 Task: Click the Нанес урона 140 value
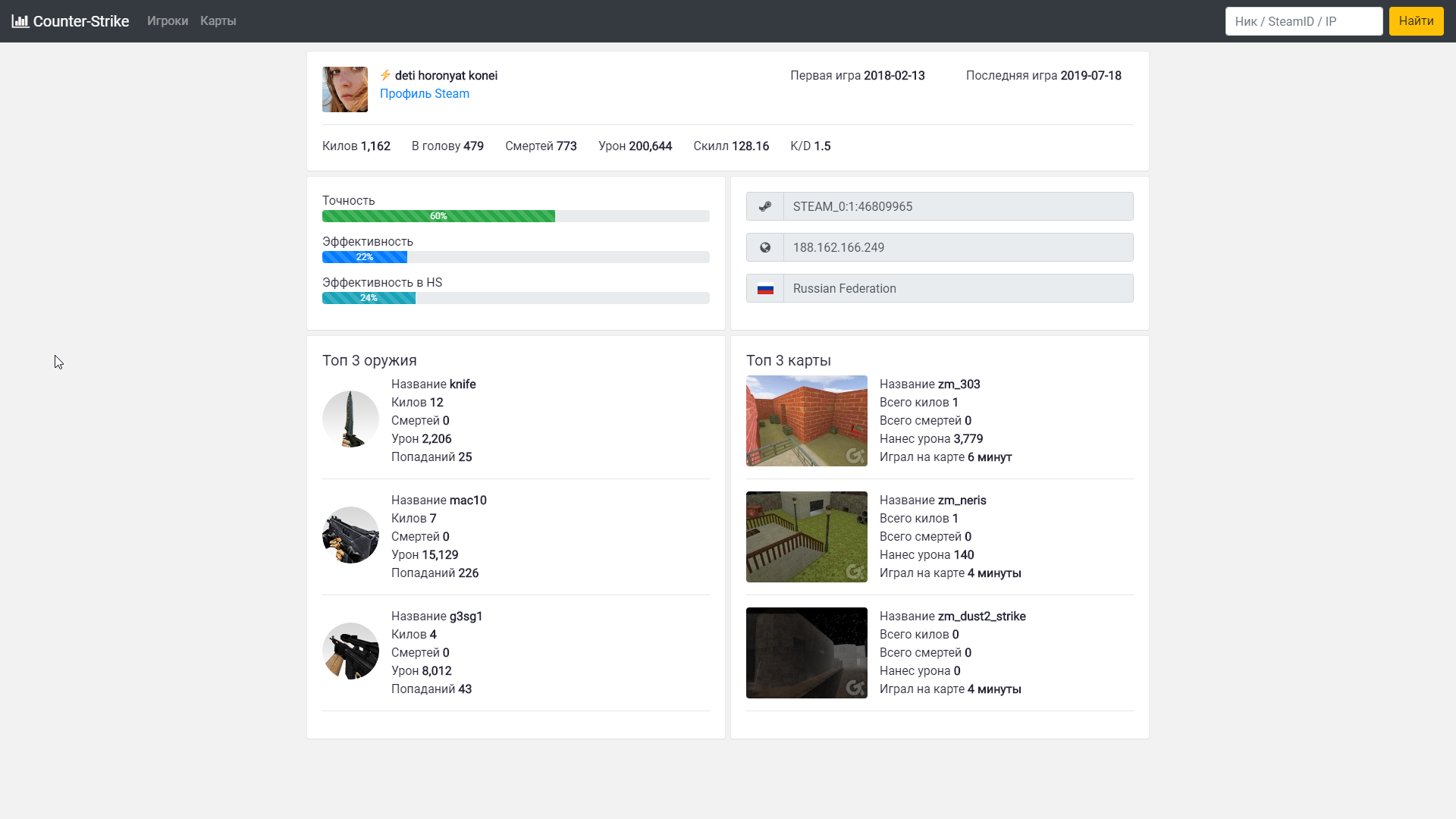[x=927, y=555]
